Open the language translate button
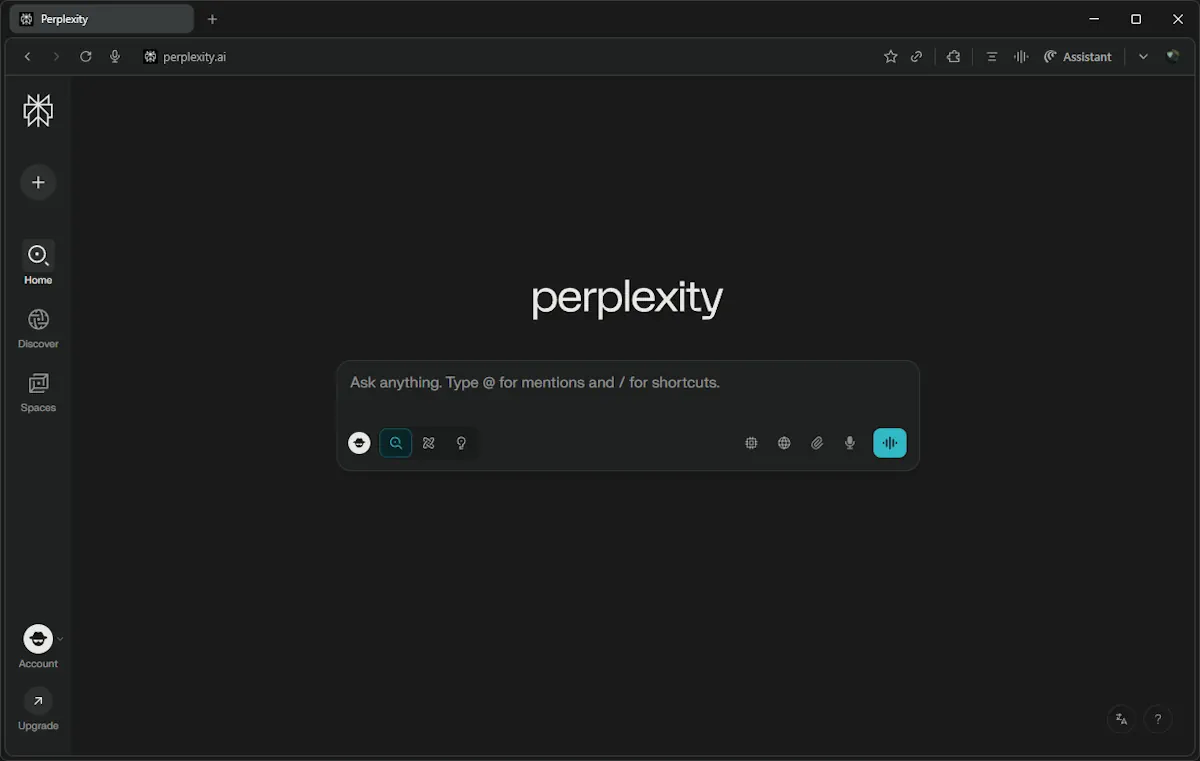 click(1122, 719)
